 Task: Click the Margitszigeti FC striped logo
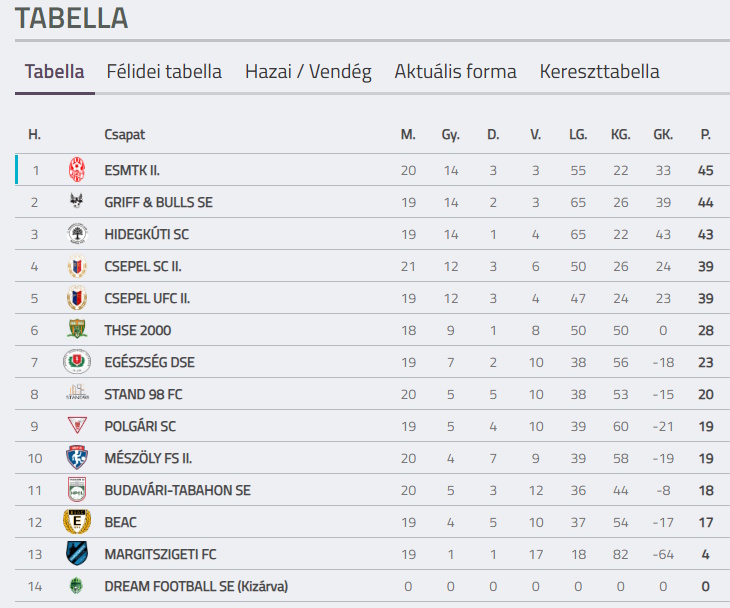pyautogui.click(x=77, y=554)
